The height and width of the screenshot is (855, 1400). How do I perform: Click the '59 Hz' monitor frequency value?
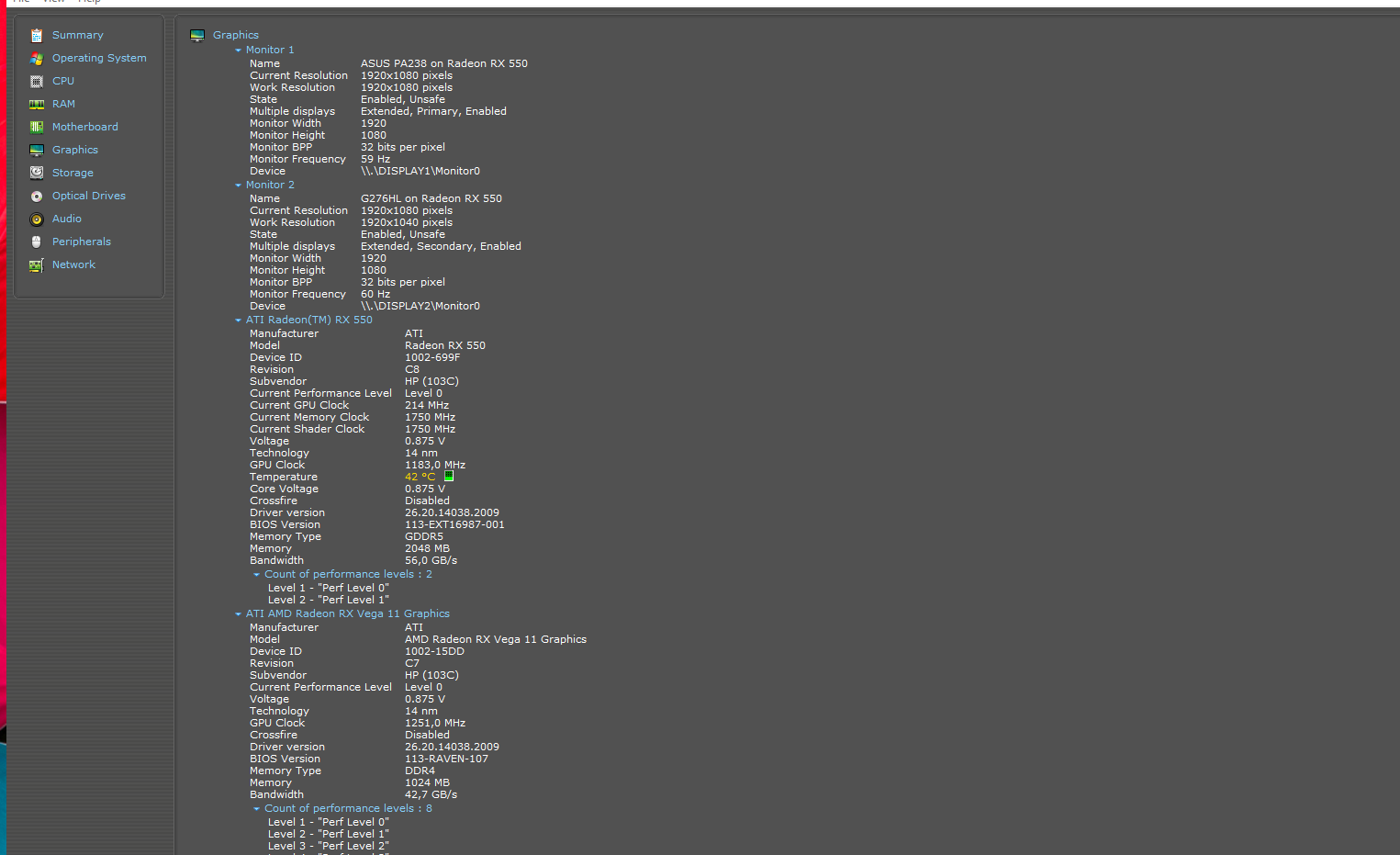point(375,159)
